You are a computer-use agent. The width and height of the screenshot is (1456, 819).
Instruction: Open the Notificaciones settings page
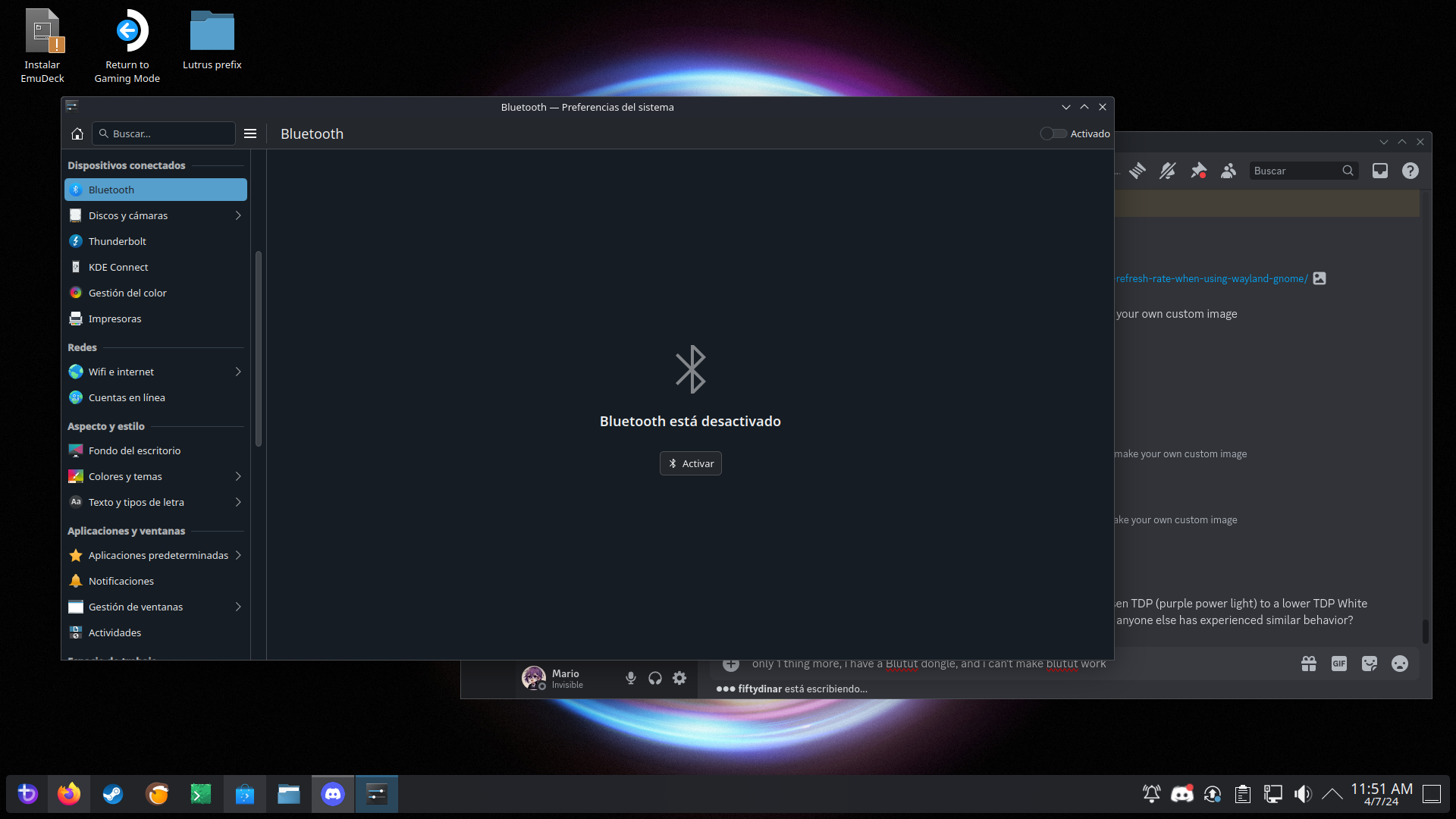click(x=121, y=581)
